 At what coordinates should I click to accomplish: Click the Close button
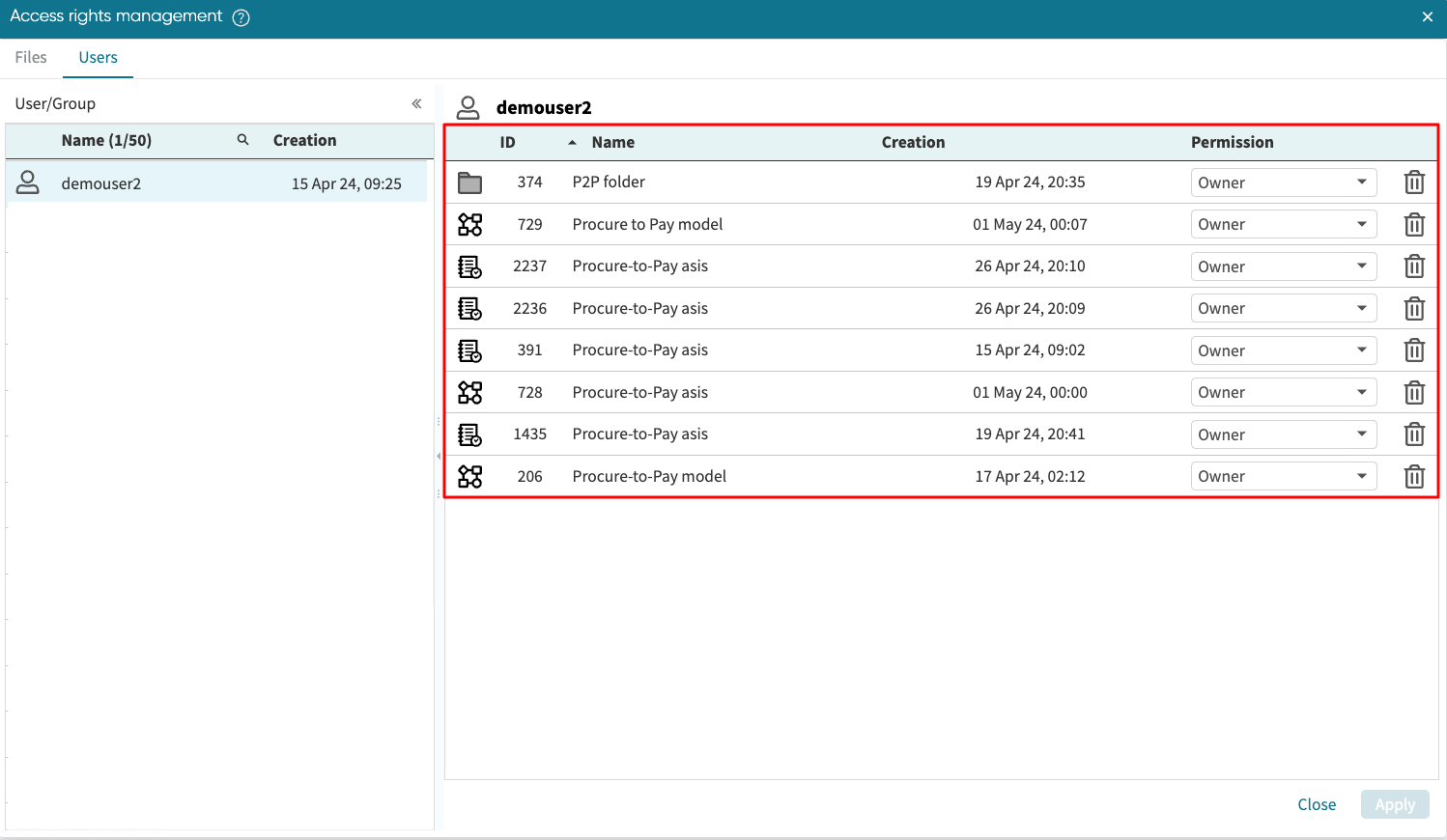tap(1316, 804)
